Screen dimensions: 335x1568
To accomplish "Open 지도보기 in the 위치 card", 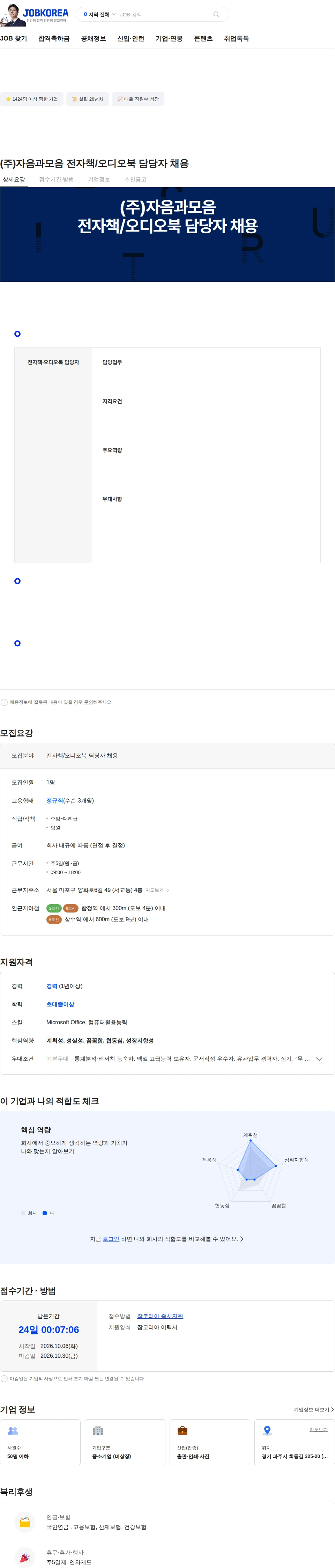I will [319, 1430].
